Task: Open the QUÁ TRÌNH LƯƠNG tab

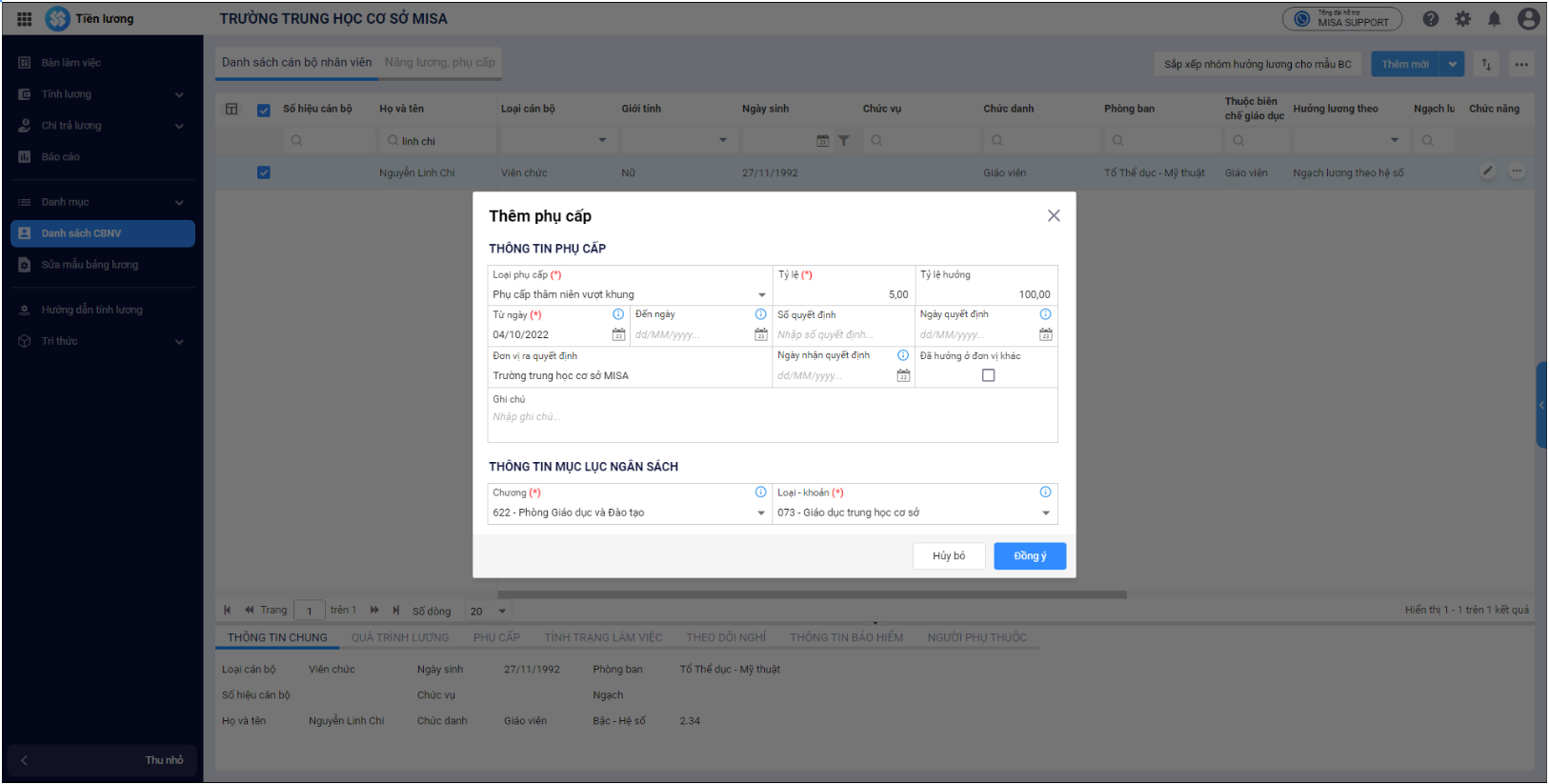Action: pos(399,637)
